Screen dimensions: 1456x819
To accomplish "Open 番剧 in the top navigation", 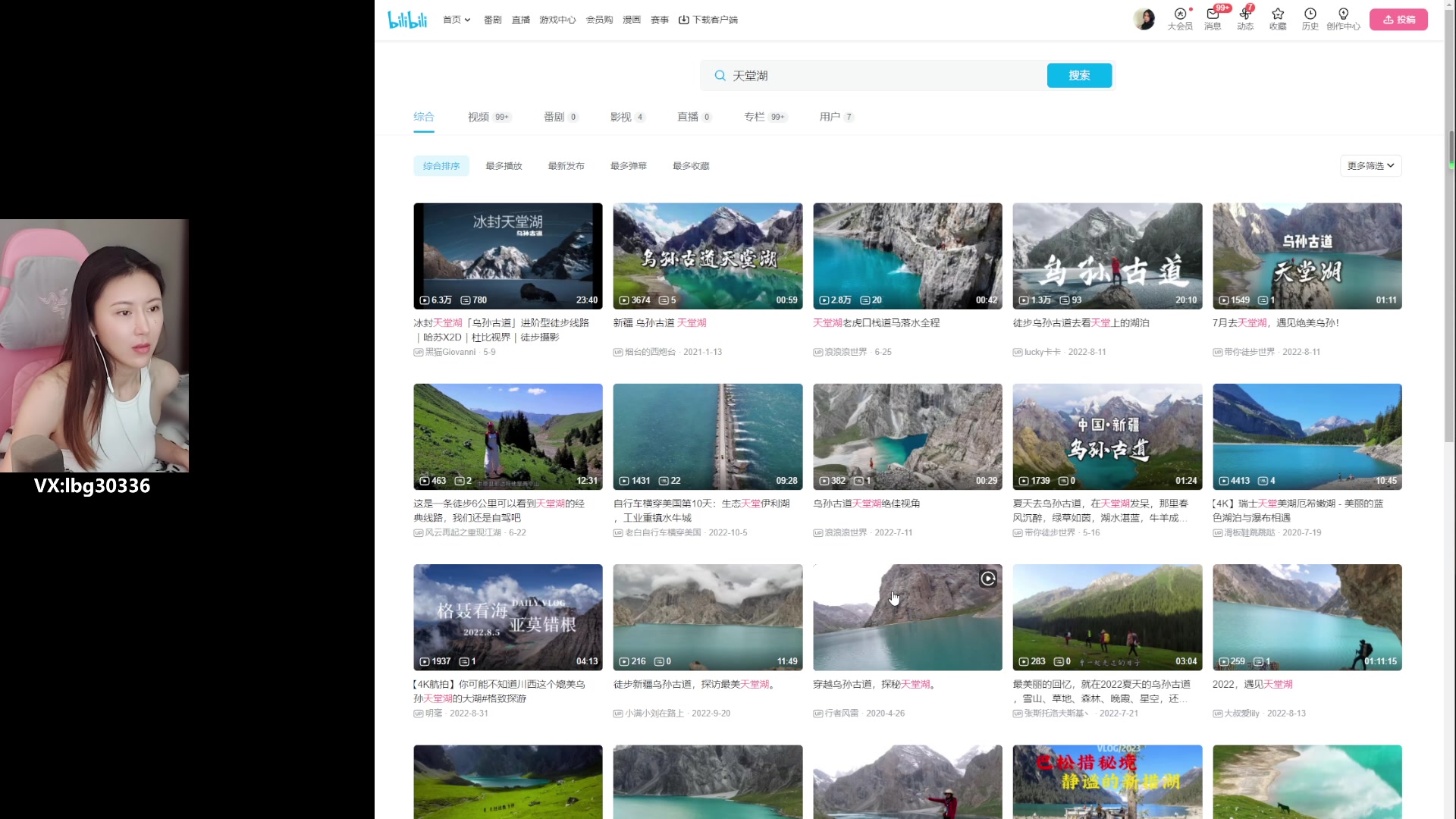I will coord(493,20).
